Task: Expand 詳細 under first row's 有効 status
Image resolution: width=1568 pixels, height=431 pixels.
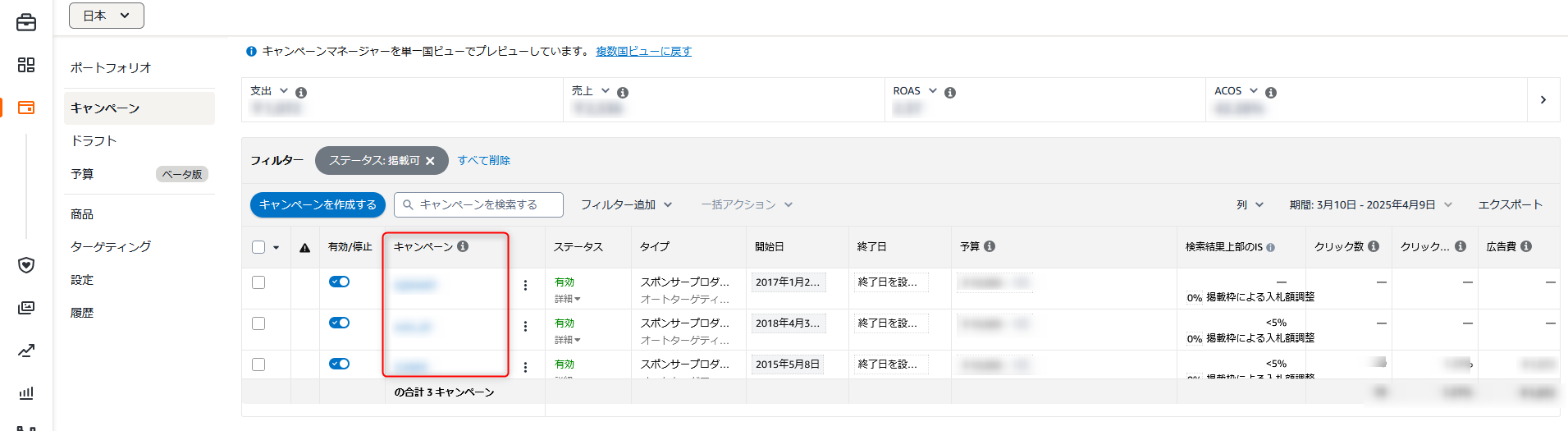Action: click(x=568, y=299)
